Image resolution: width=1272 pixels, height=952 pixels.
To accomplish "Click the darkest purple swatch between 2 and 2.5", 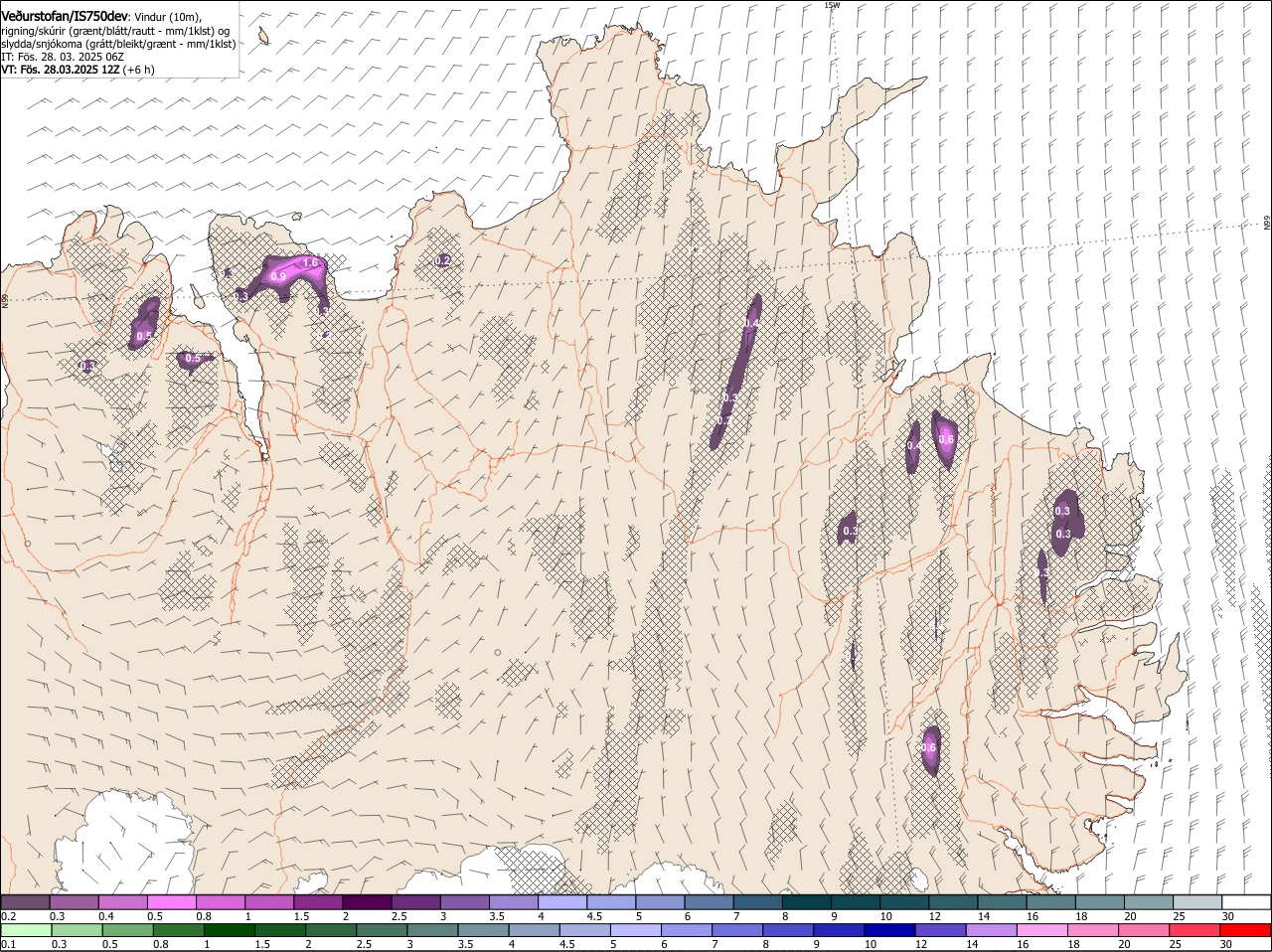I will pyautogui.click(x=367, y=901).
